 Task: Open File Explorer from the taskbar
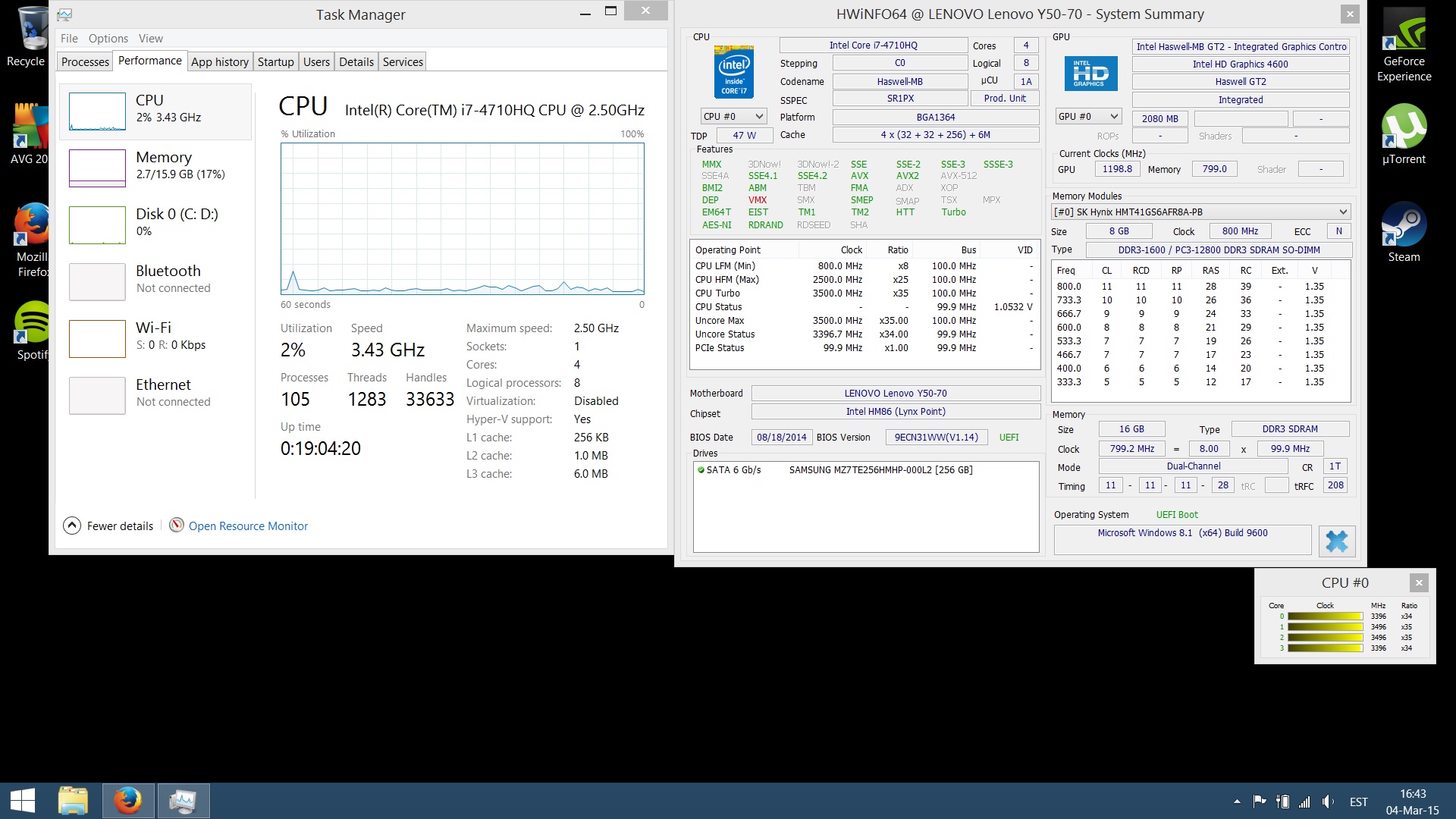pos(74,801)
